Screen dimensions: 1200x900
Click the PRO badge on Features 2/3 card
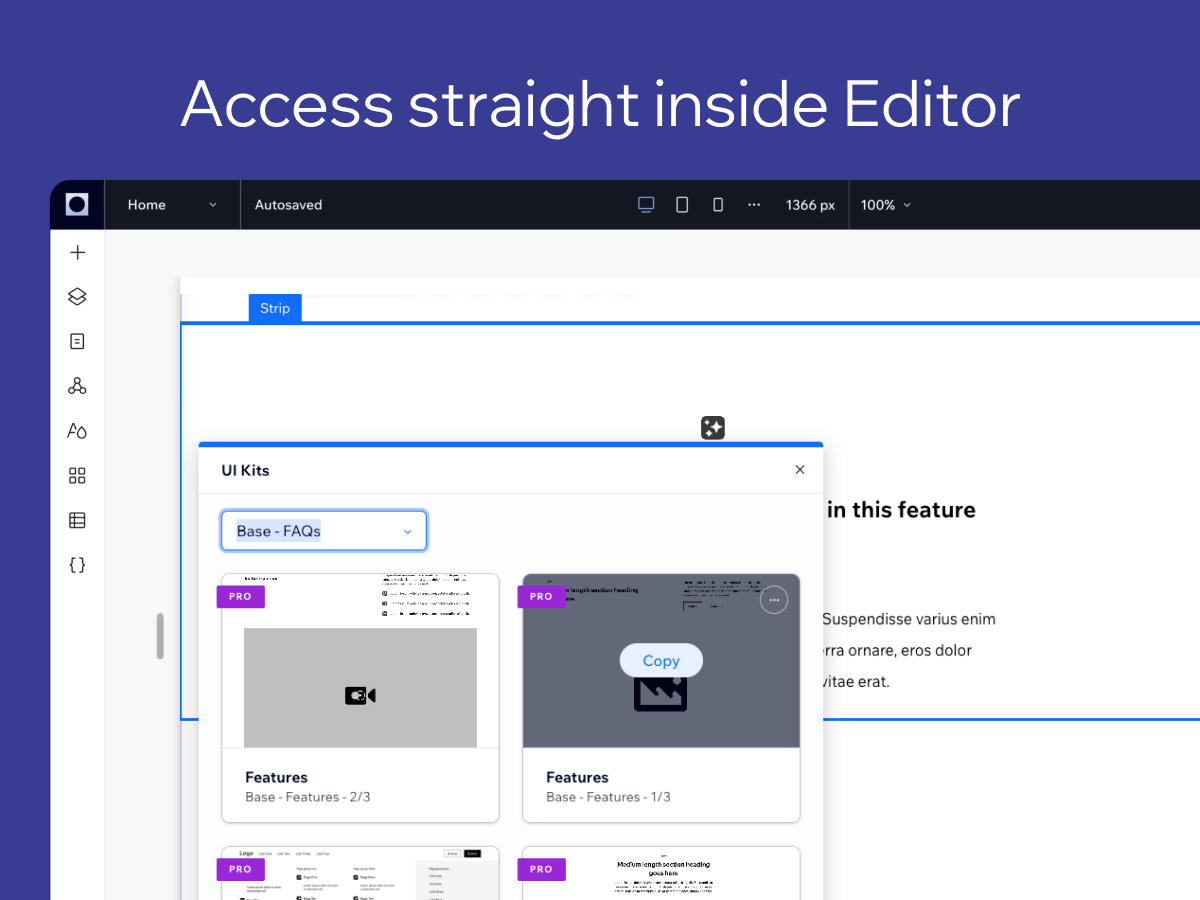(x=241, y=596)
